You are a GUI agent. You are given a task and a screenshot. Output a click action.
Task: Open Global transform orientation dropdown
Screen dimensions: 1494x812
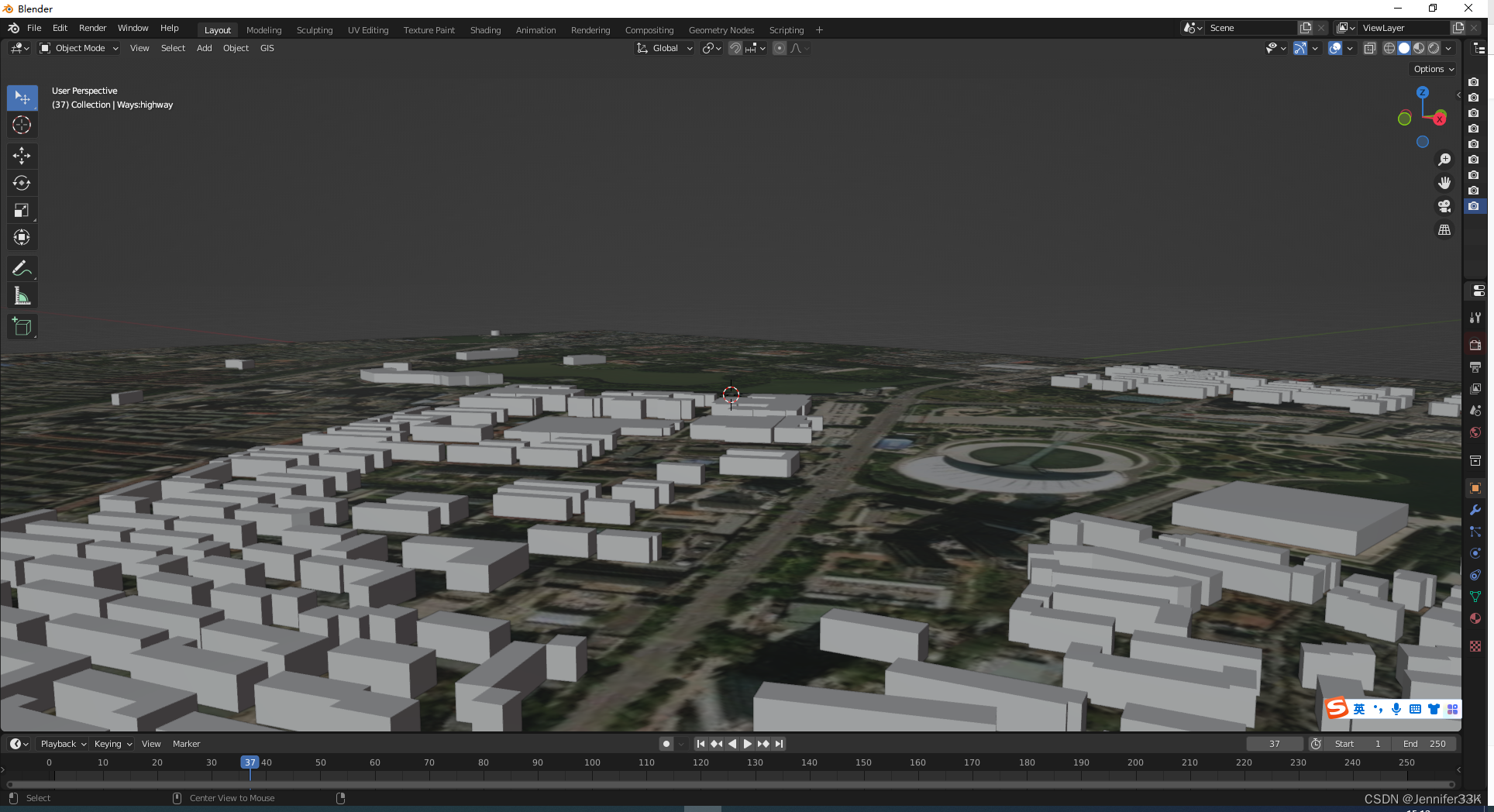click(x=664, y=48)
